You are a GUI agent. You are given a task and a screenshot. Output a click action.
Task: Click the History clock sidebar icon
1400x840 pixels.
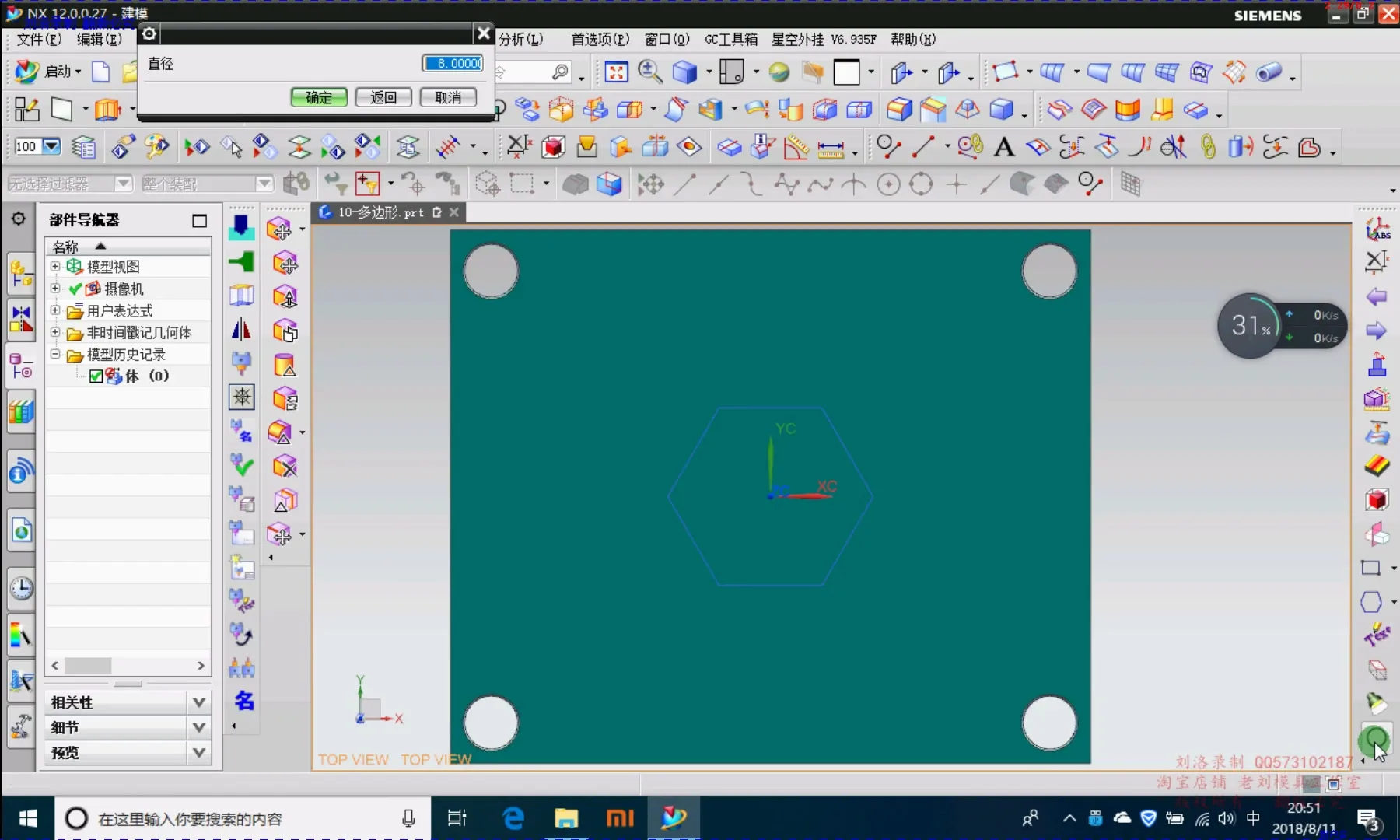[21, 588]
